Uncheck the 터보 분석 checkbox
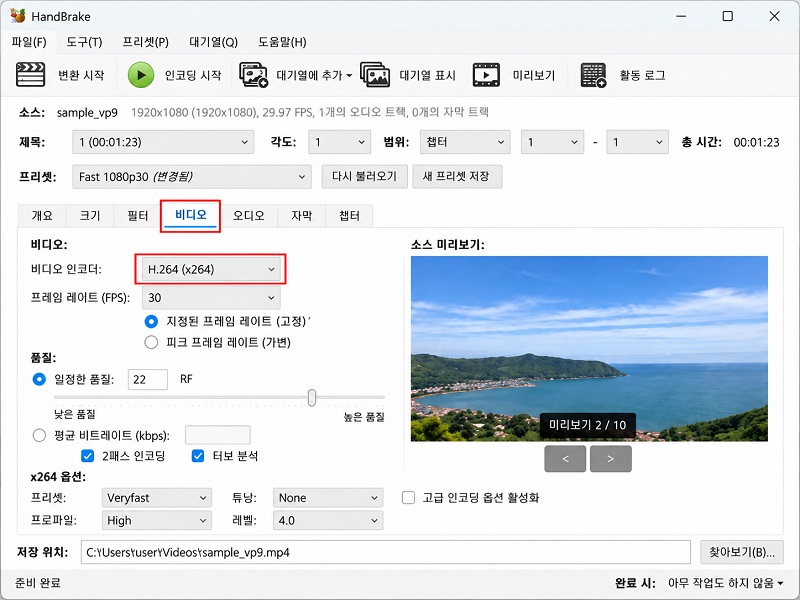800x600 pixels. point(198,456)
